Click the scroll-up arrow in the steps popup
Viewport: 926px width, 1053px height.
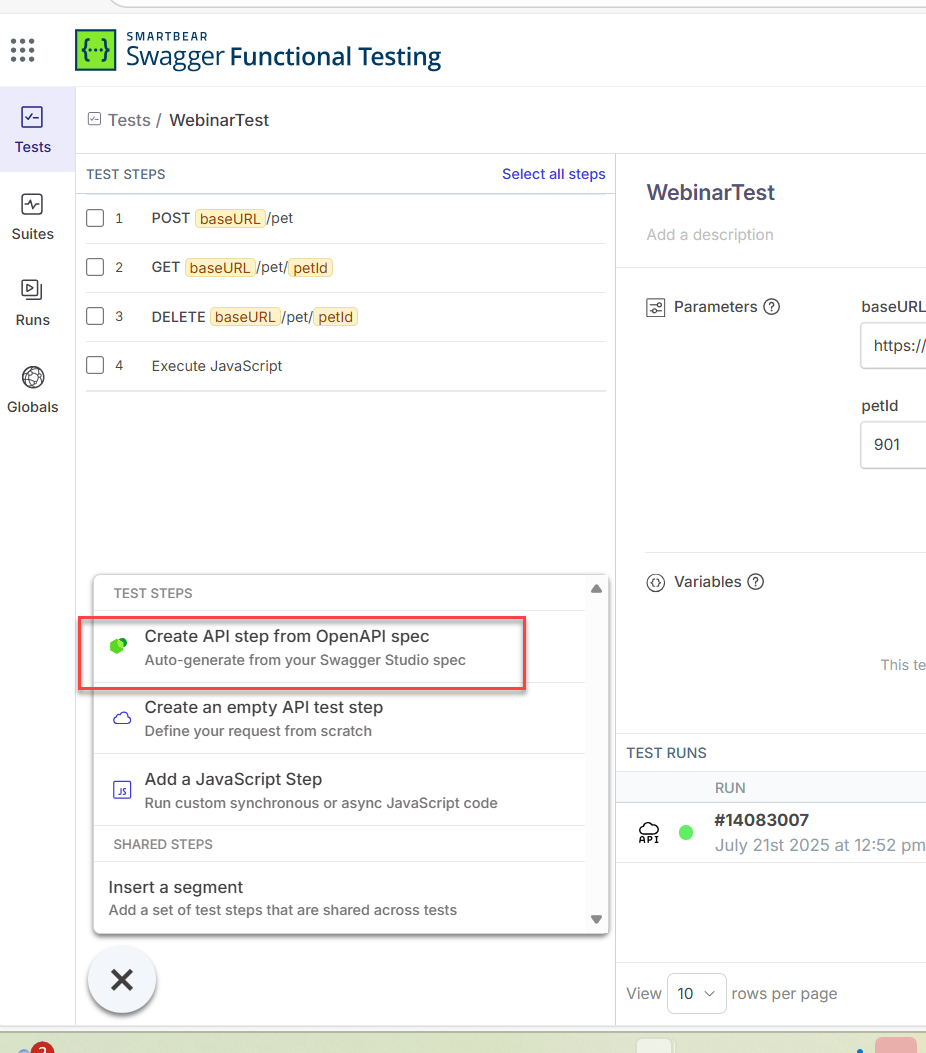pos(596,589)
